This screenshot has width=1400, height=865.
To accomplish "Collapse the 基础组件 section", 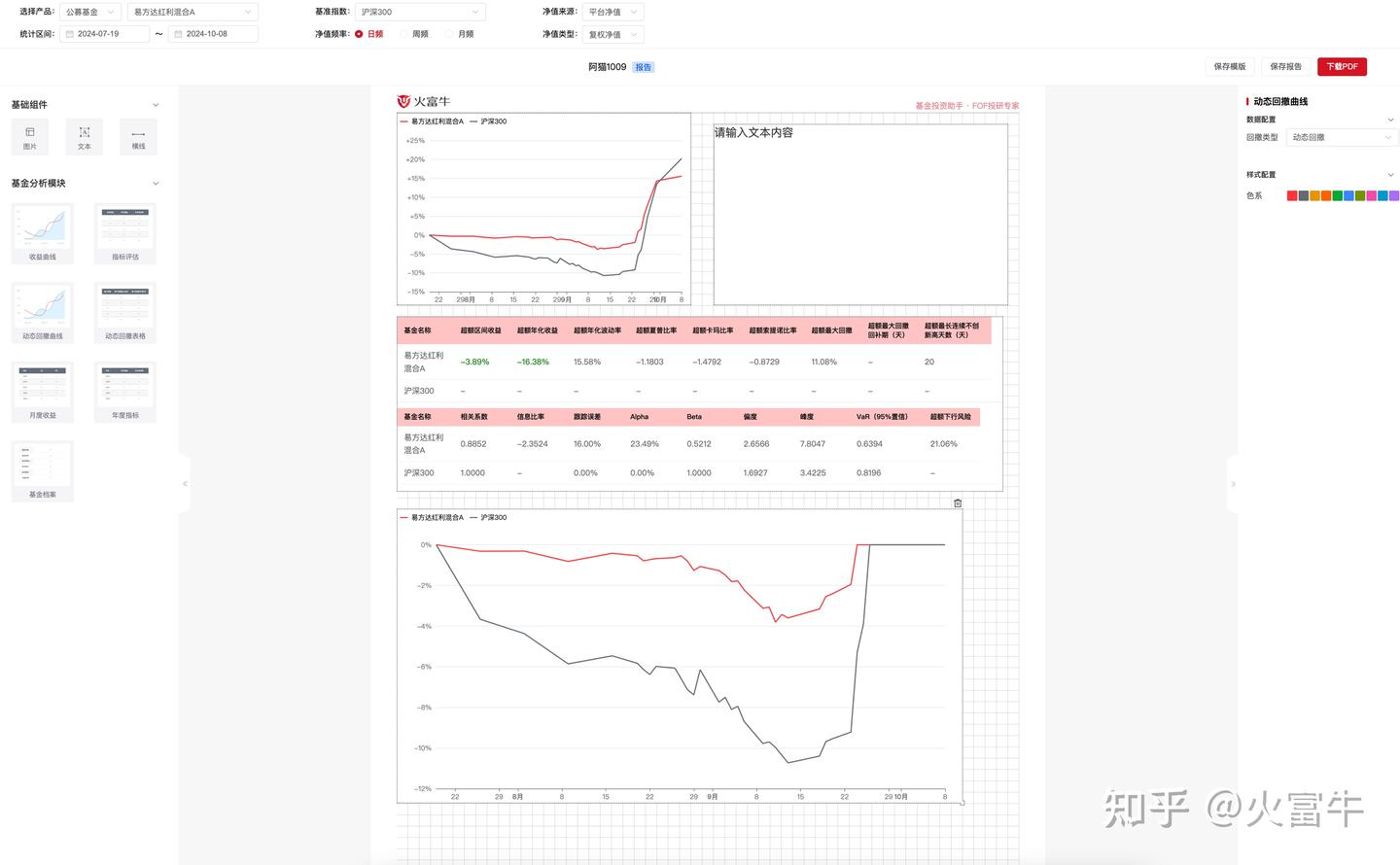I will 156,105.
